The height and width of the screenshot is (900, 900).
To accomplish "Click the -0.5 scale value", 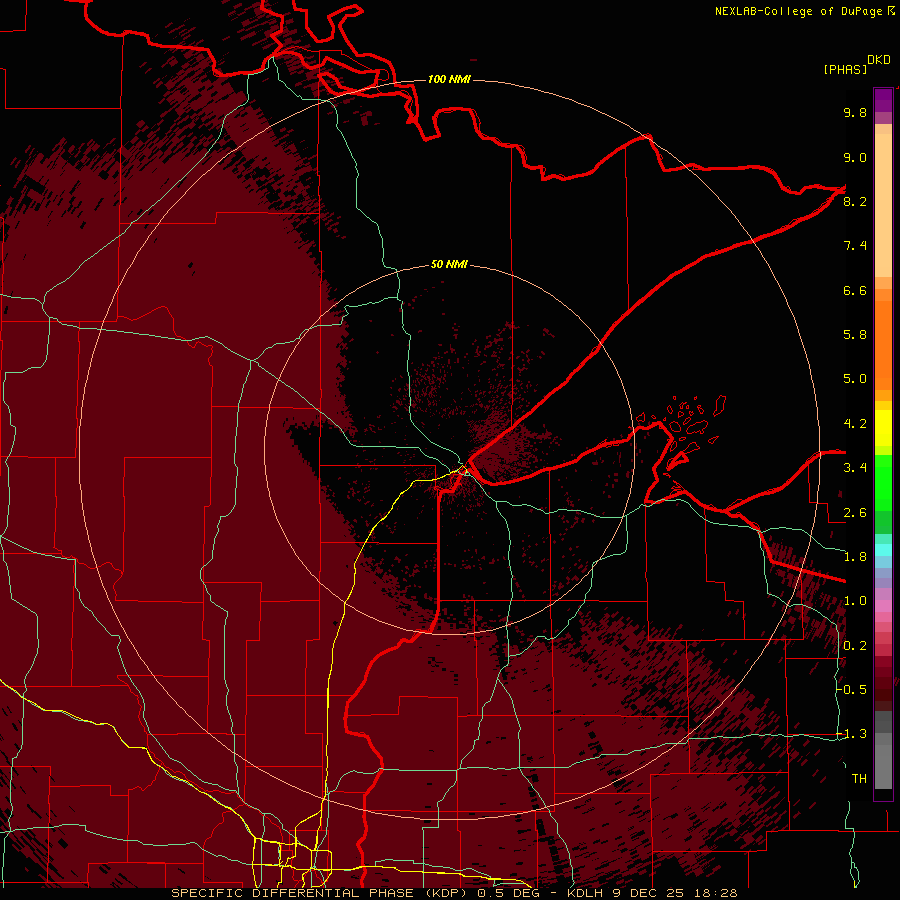I will 852,690.
